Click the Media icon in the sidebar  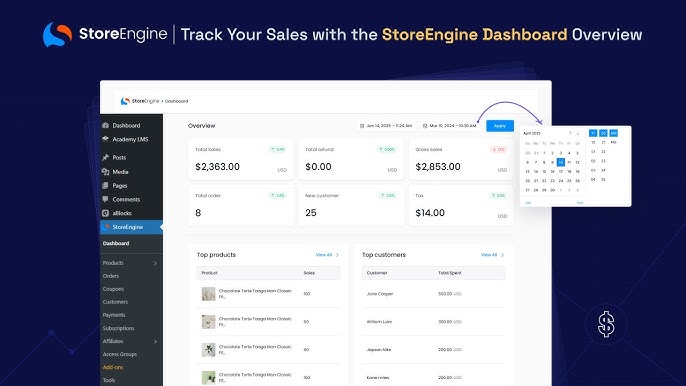tap(105, 172)
